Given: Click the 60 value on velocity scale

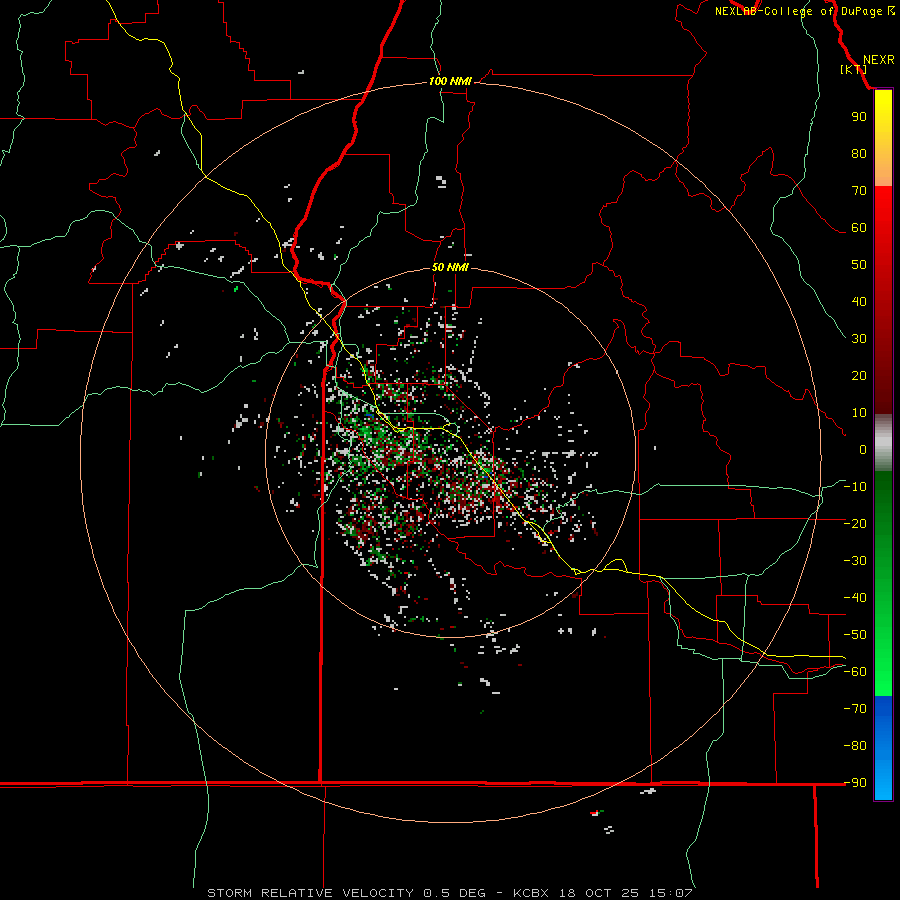Looking at the screenshot, I should [x=859, y=228].
